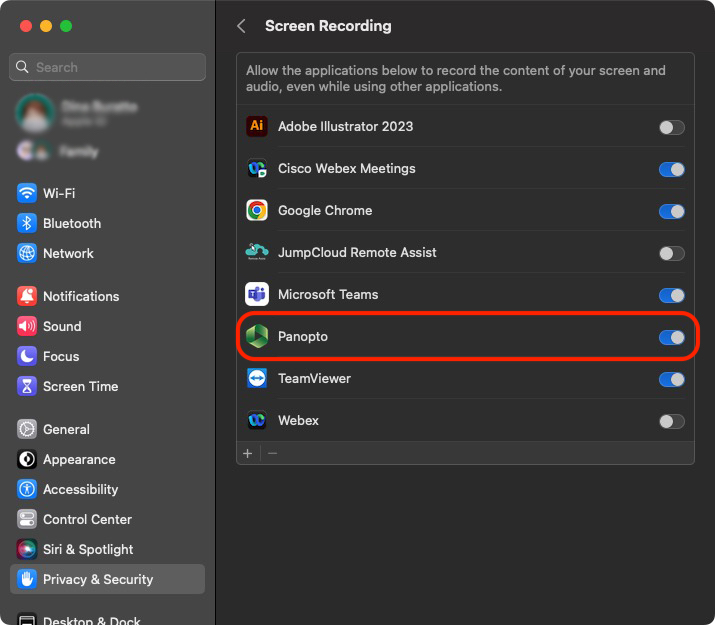Click the Adobe Illustrator app icon

(x=257, y=126)
